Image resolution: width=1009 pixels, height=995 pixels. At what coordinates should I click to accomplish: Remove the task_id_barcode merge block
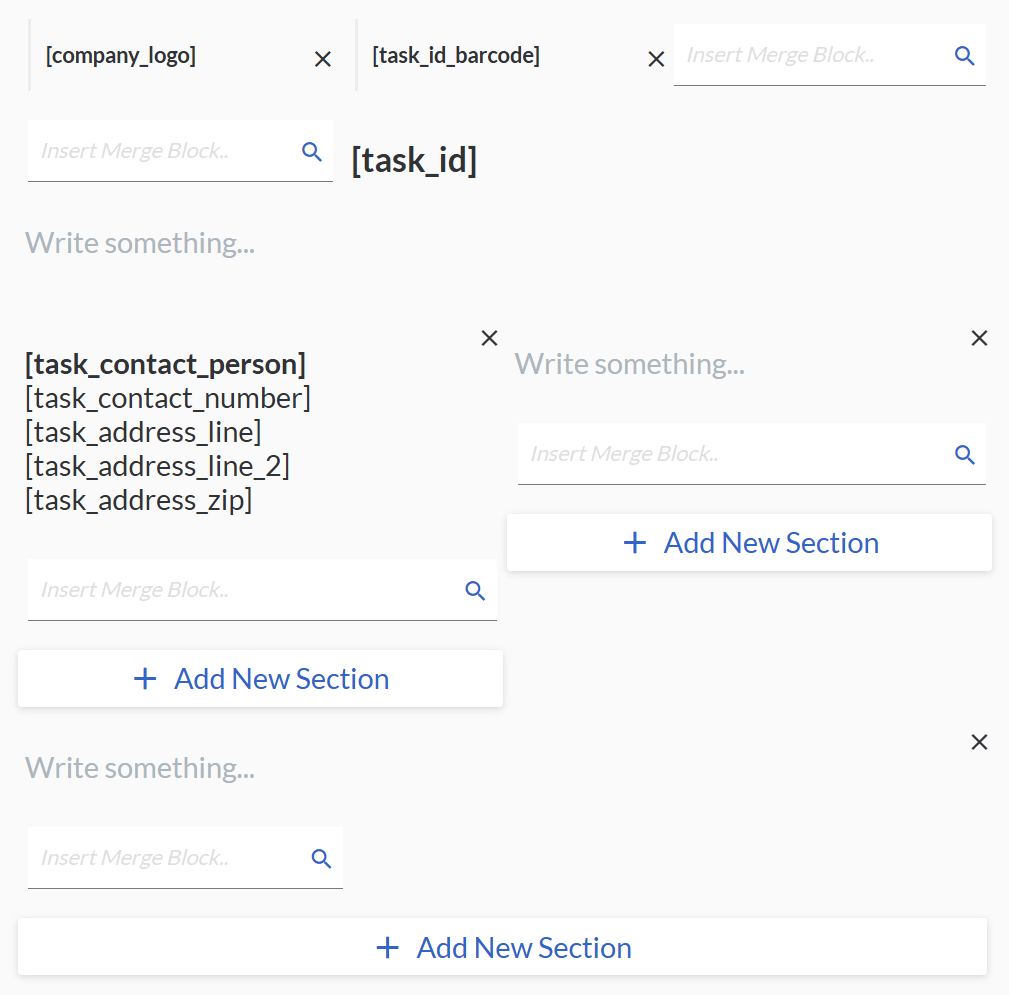(656, 60)
